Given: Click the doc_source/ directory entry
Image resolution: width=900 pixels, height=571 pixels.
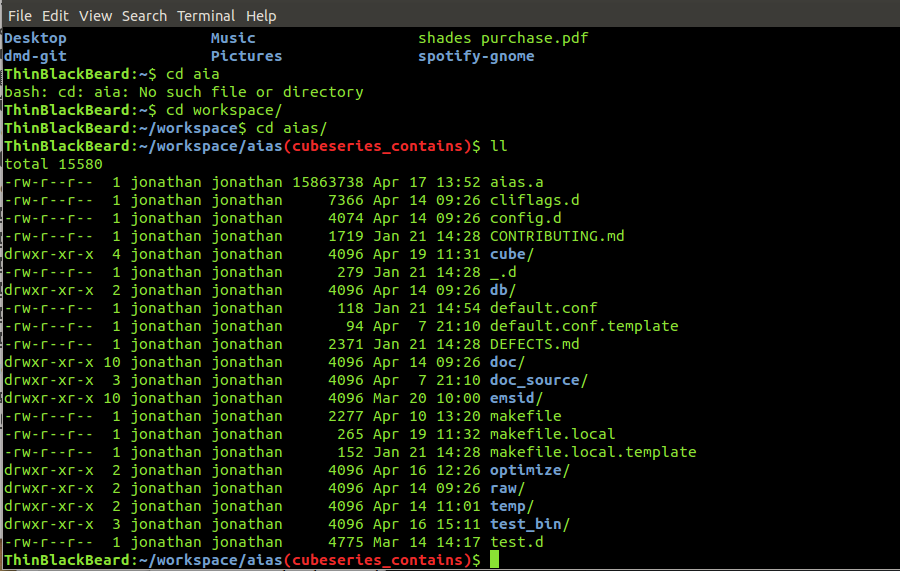Looking at the screenshot, I should click(539, 380).
